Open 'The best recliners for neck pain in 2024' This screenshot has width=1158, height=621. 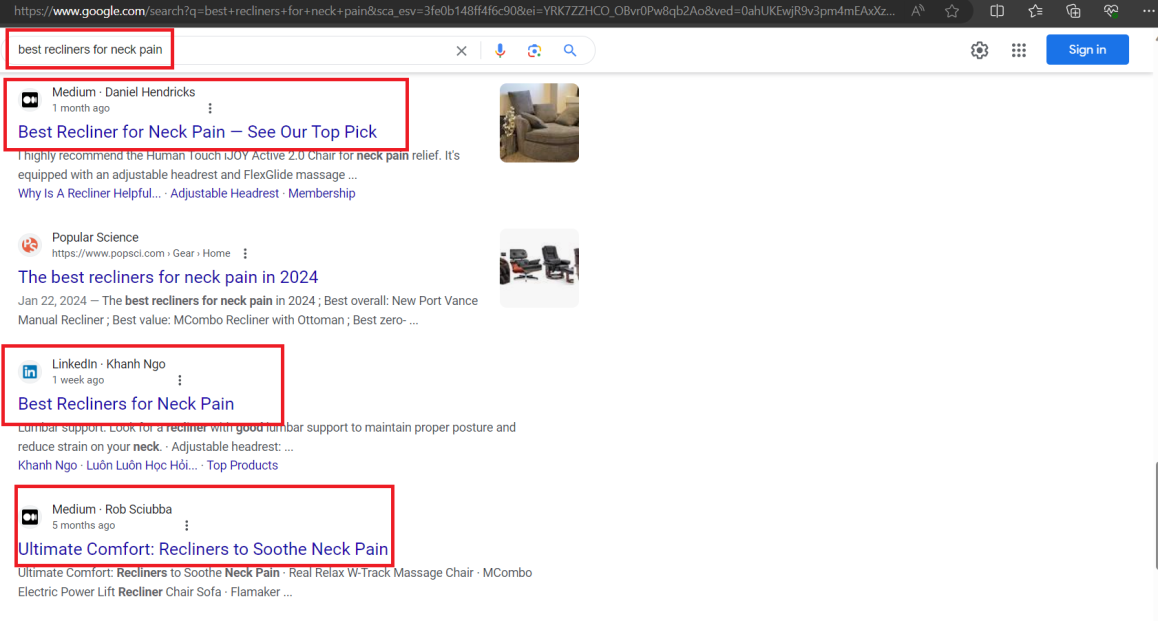[168, 277]
